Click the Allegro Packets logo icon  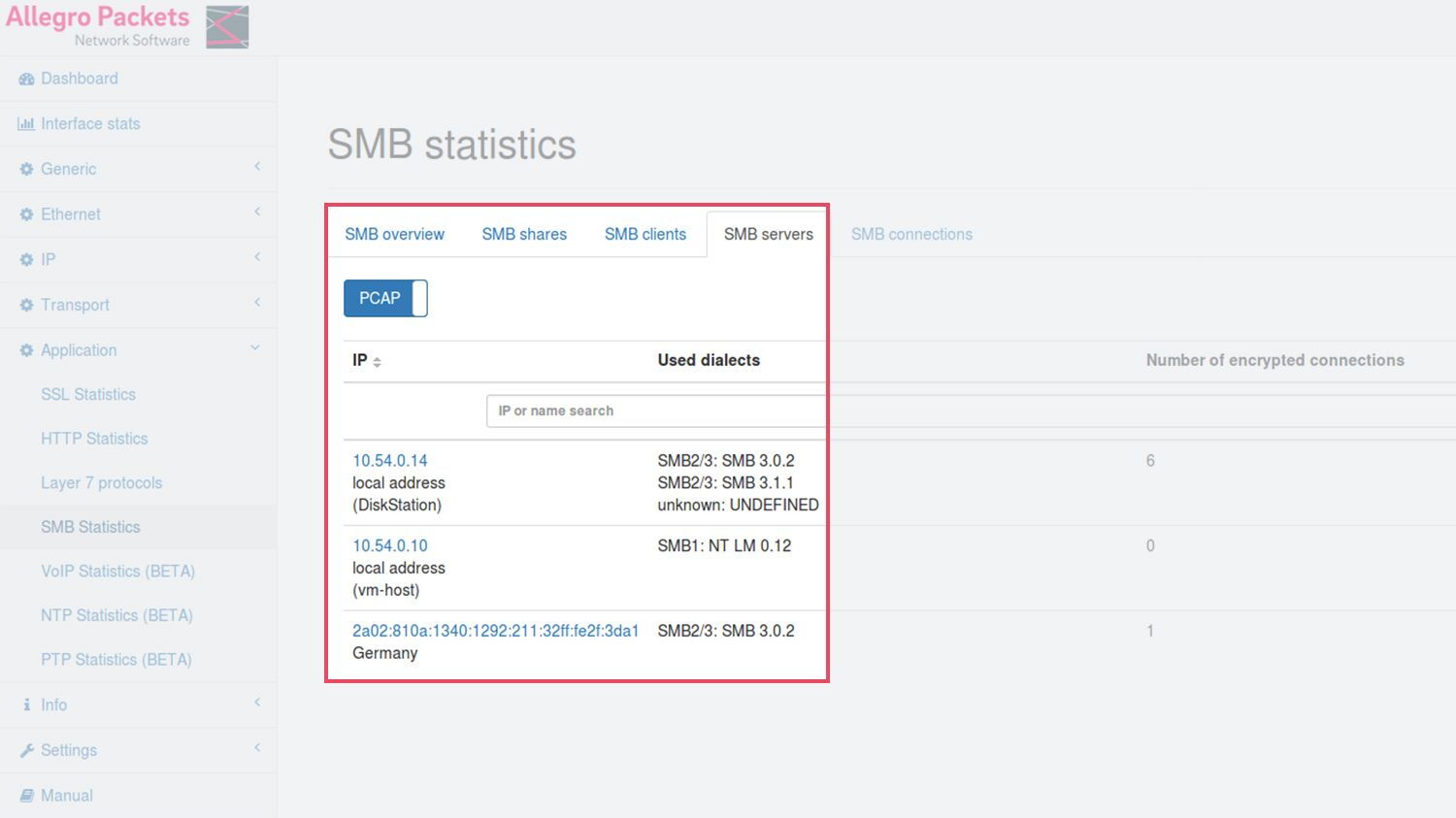(227, 26)
